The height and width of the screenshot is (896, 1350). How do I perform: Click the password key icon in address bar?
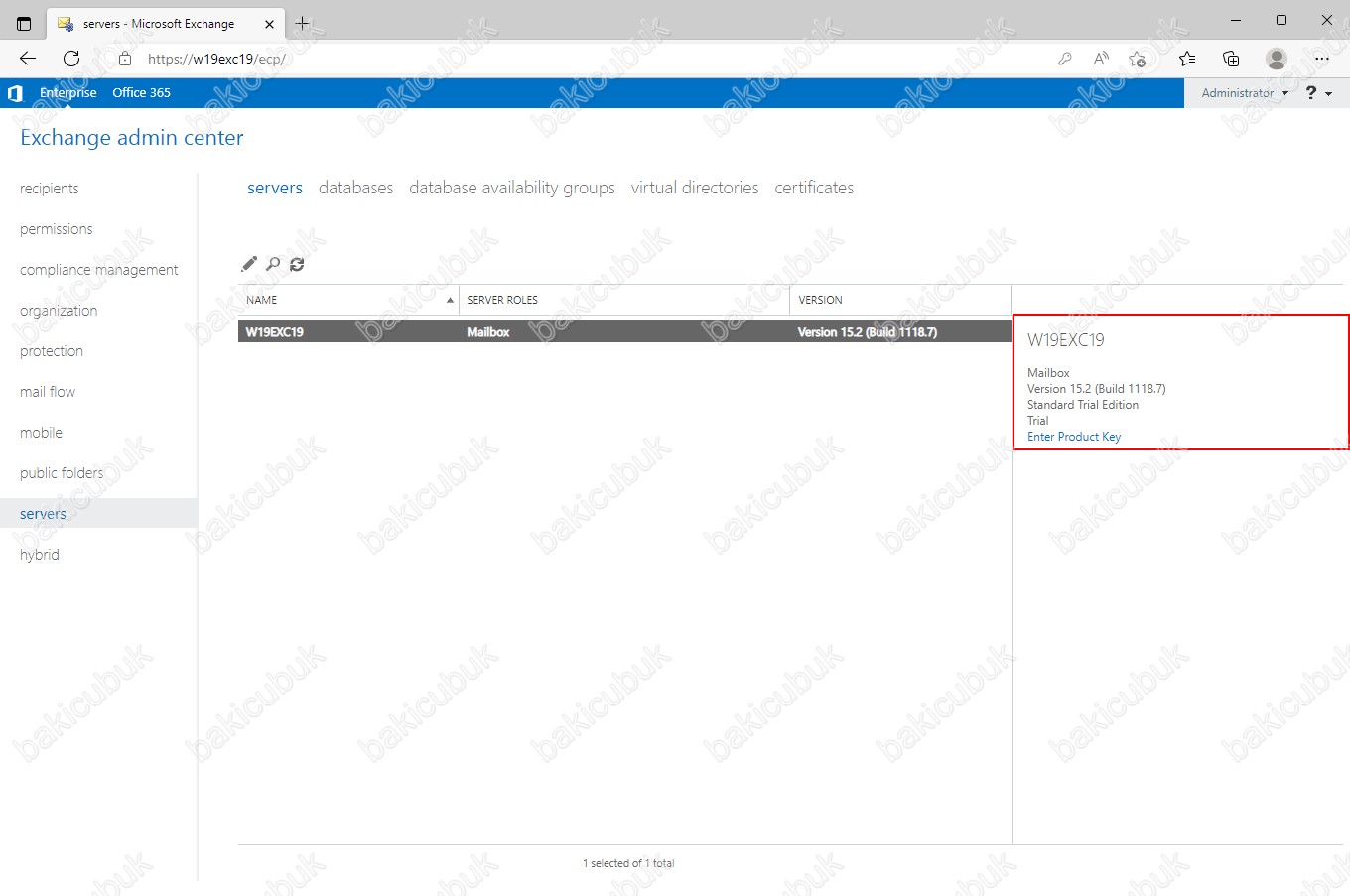pyautogui.click(x=1065, y=59)
